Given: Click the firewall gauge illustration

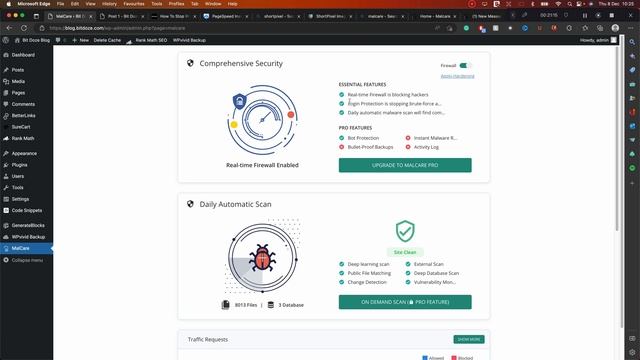Looking at the screenshot, I should [x=262, y=120].
